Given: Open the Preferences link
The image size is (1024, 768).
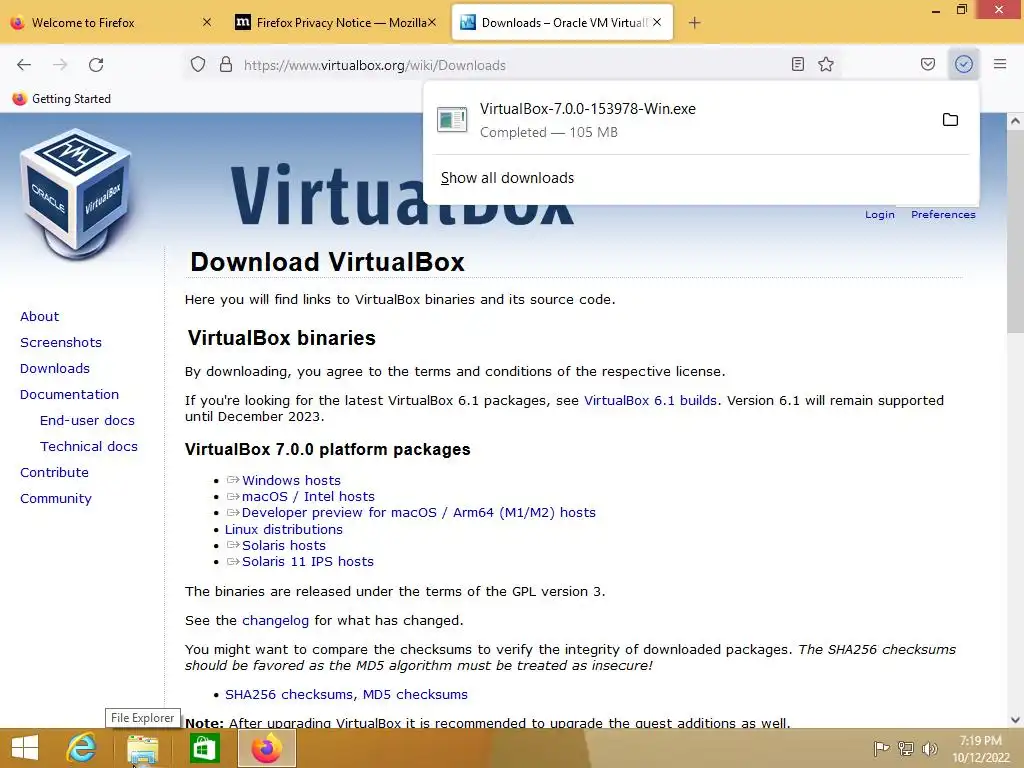Looking at the screenshot, I should point(943,215).
